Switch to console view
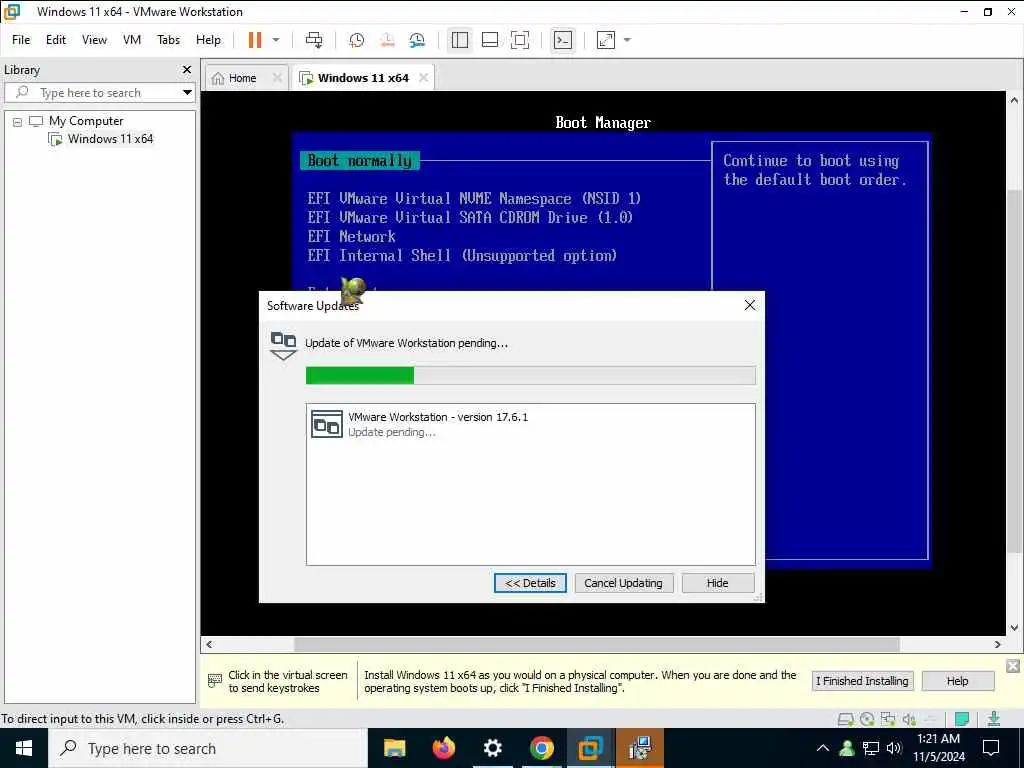1024x768 pixels. click(x=562, y=40)
